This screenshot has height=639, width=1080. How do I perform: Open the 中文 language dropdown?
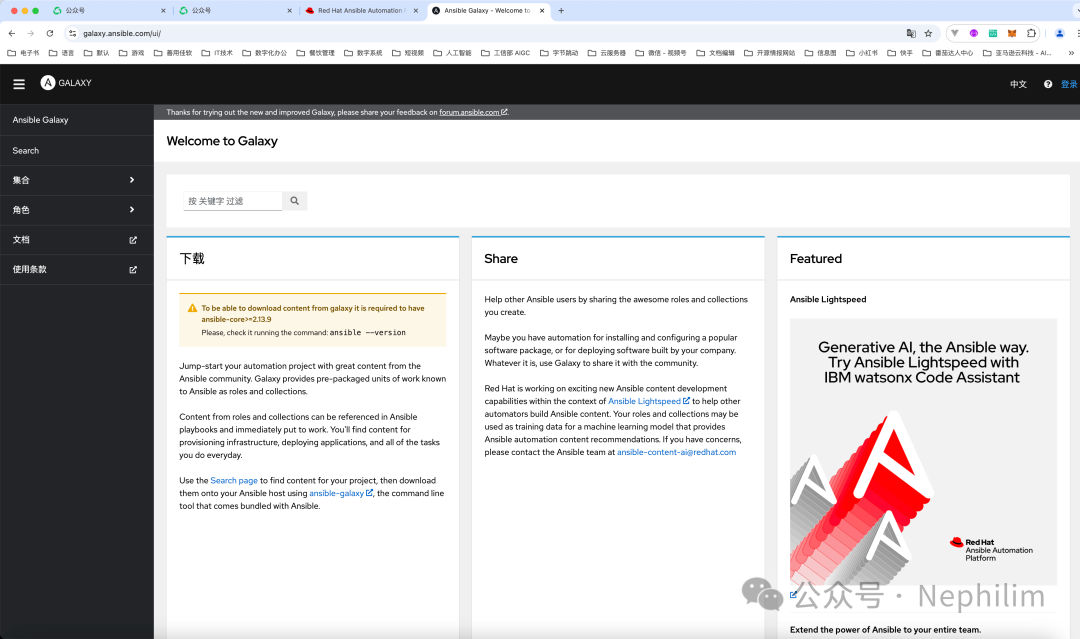[1018, 84]
